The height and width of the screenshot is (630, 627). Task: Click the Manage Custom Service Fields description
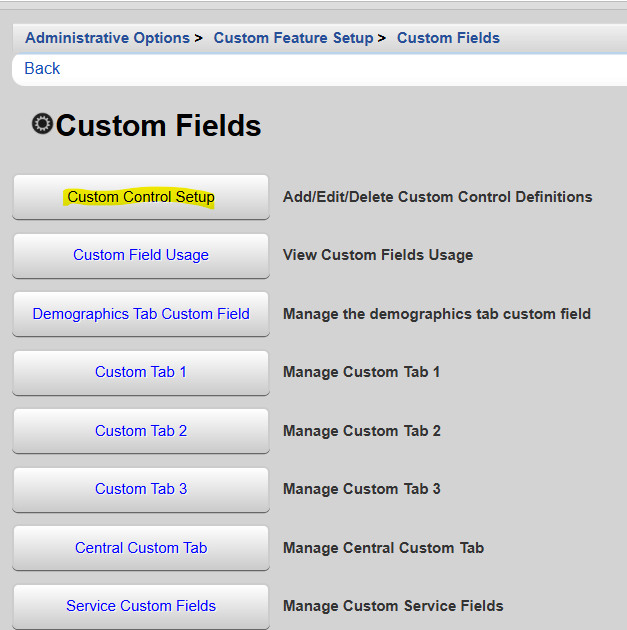(393, 606)
